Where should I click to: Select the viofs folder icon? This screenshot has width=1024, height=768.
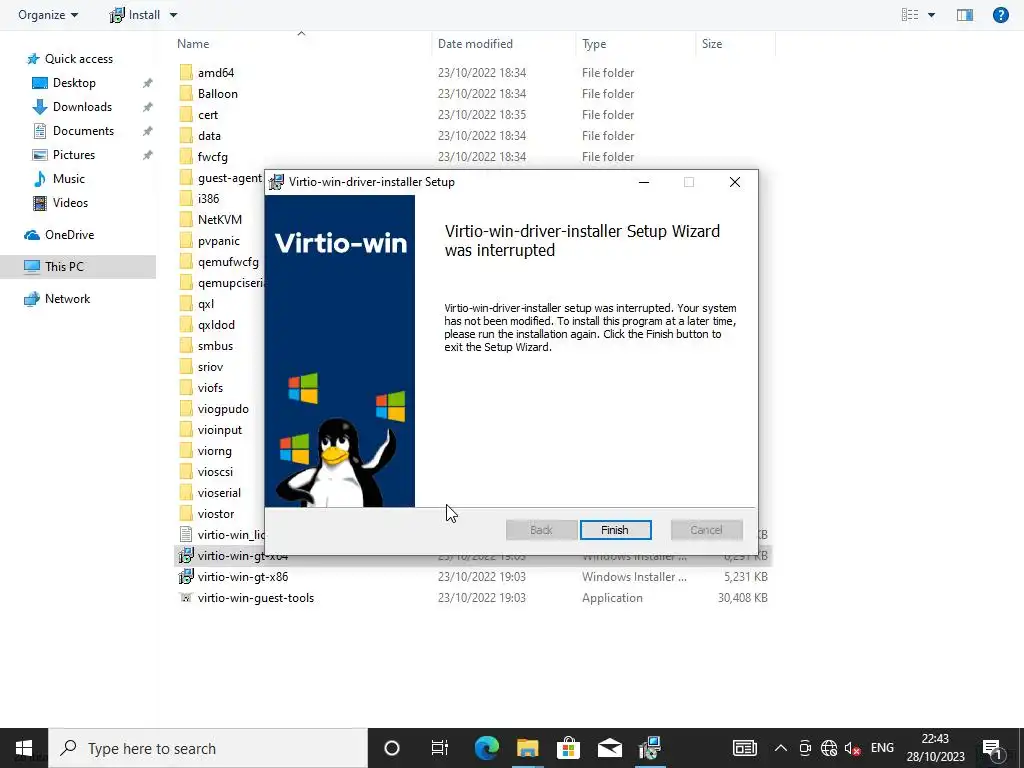[186, 388]
